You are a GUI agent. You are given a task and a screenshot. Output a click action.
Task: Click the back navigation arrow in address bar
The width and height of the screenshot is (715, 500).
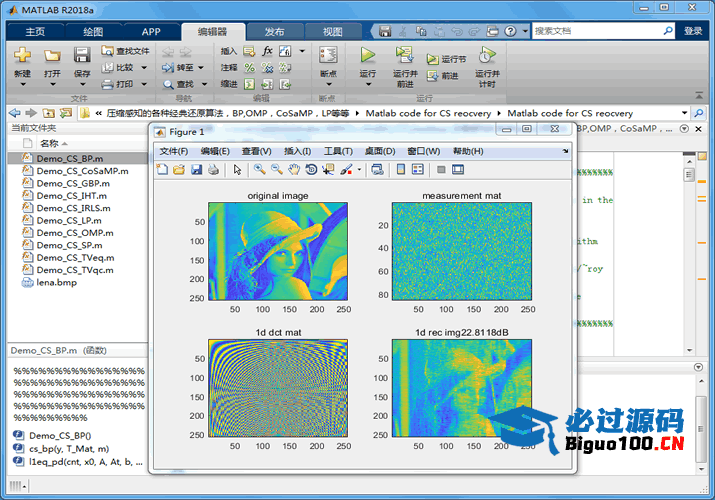15,113
